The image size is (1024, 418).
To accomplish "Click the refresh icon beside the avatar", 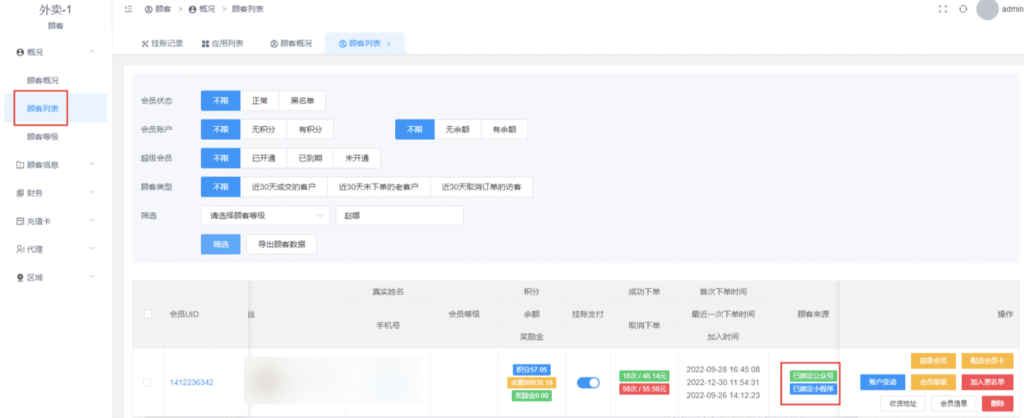I will coord(962,9).
